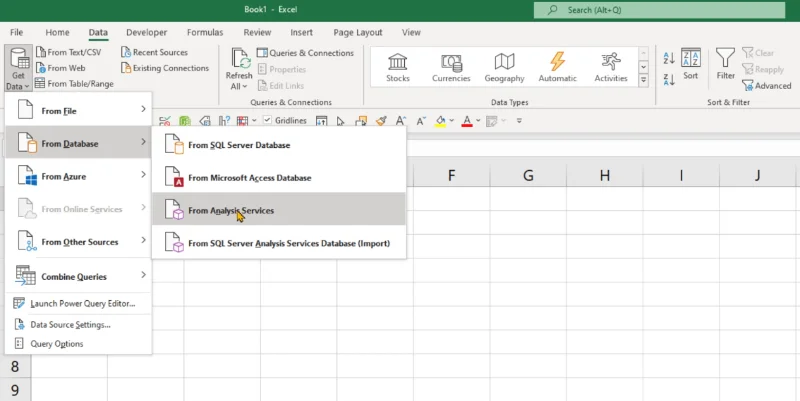The width and height of the screenshot is (800, 401).
Task: Launch Power Query Editor
Action: point(78,304)
